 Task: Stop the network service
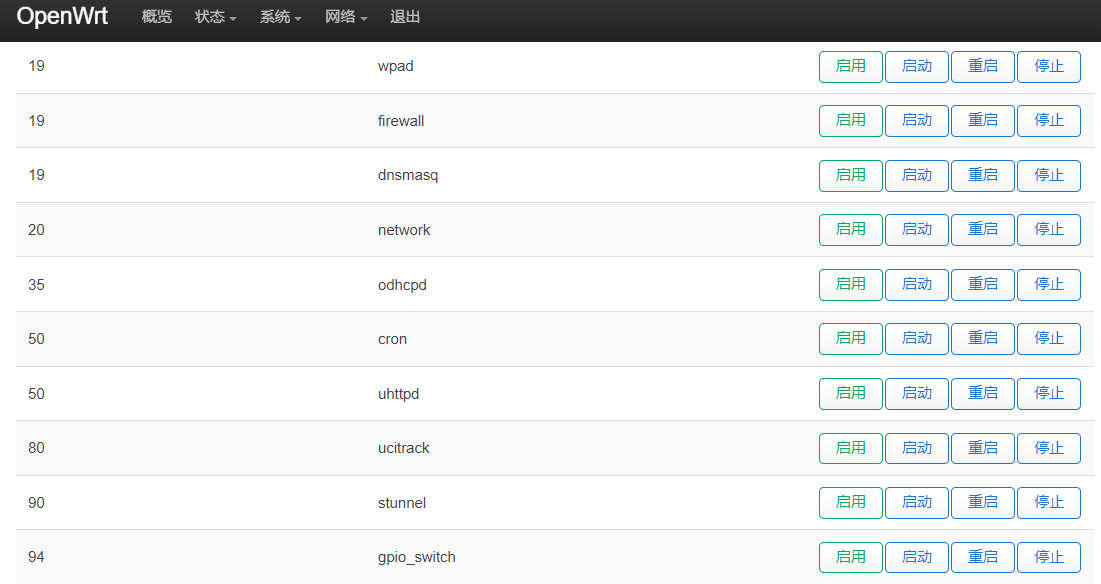1048,230
